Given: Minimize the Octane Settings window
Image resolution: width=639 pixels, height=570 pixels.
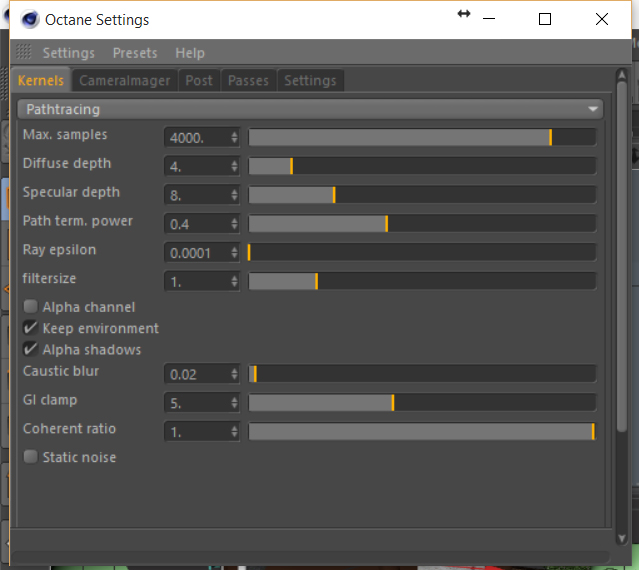Looking at the screenshot, I should tap(489, 19).
